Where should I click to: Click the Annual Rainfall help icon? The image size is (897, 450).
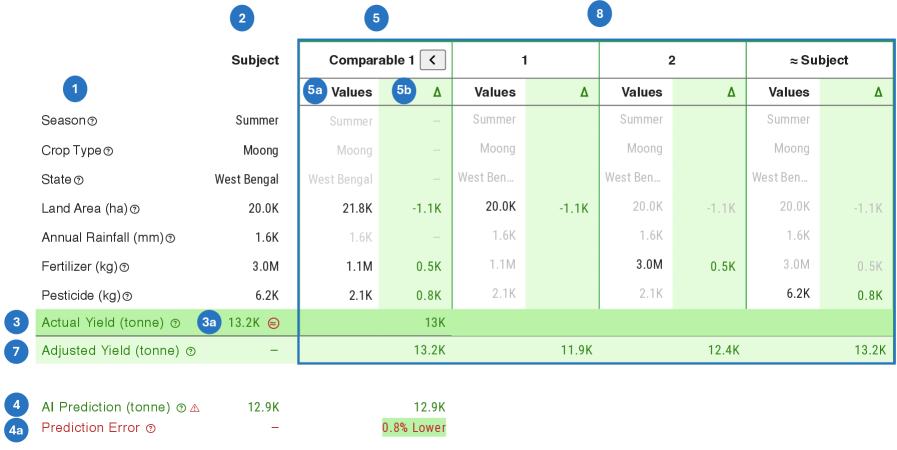click(170, 238)
